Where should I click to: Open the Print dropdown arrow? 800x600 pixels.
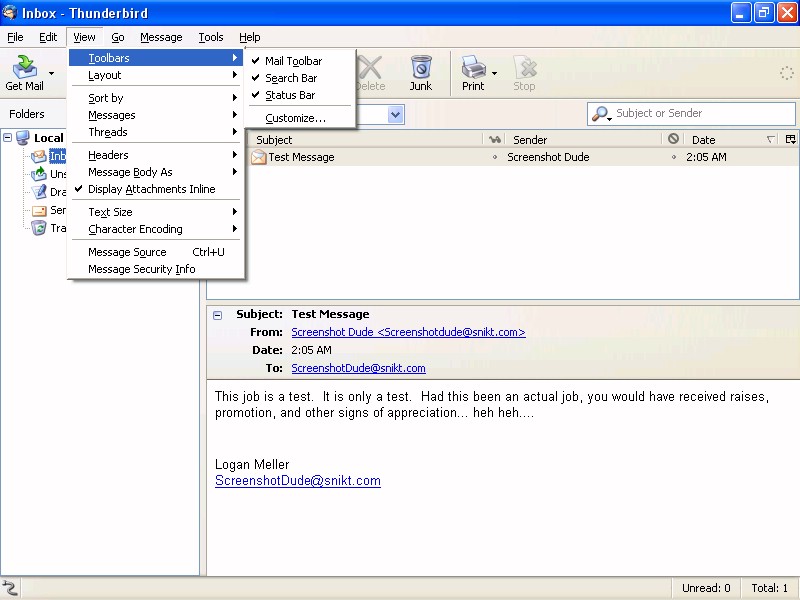pos(494,73)
